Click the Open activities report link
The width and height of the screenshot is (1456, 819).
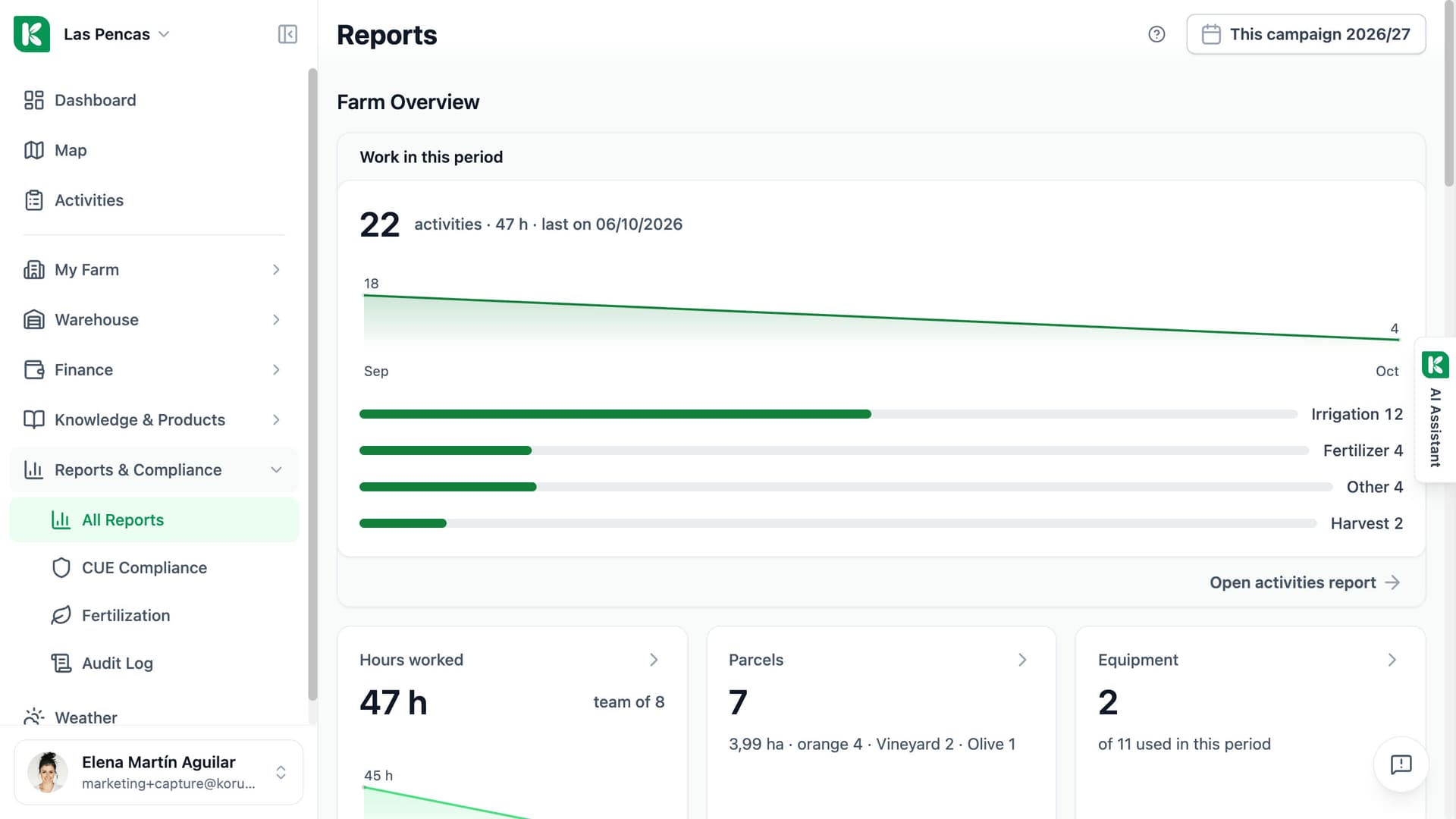click(1304, 582)
